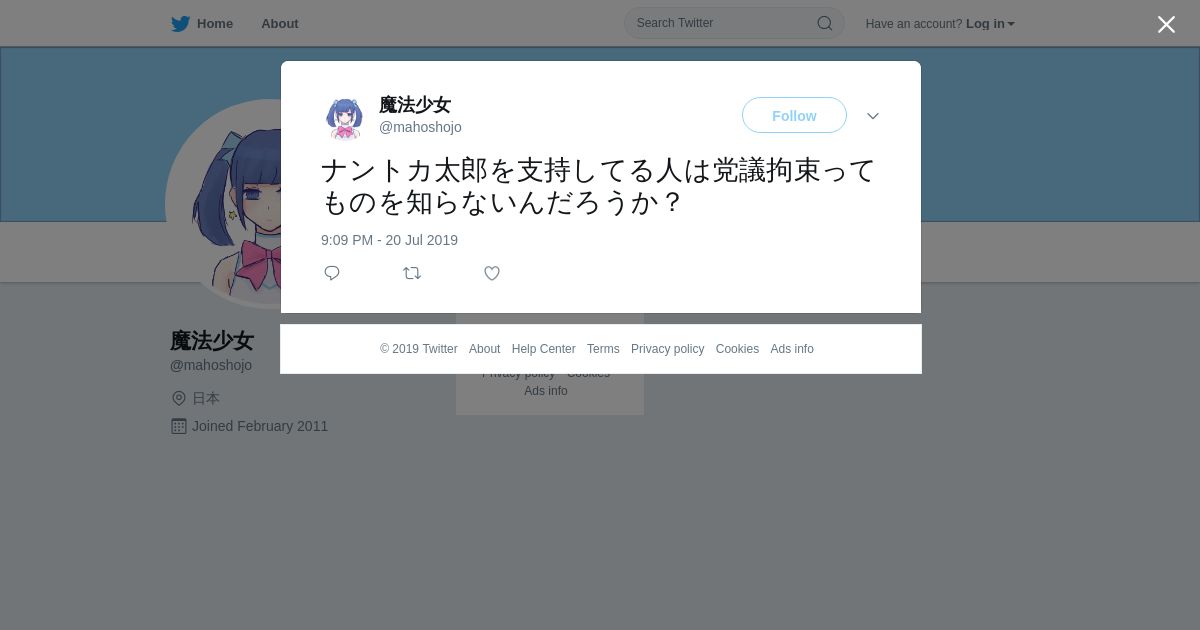Retweet the tweet using the retweet icon

click(x=412, y=273)
